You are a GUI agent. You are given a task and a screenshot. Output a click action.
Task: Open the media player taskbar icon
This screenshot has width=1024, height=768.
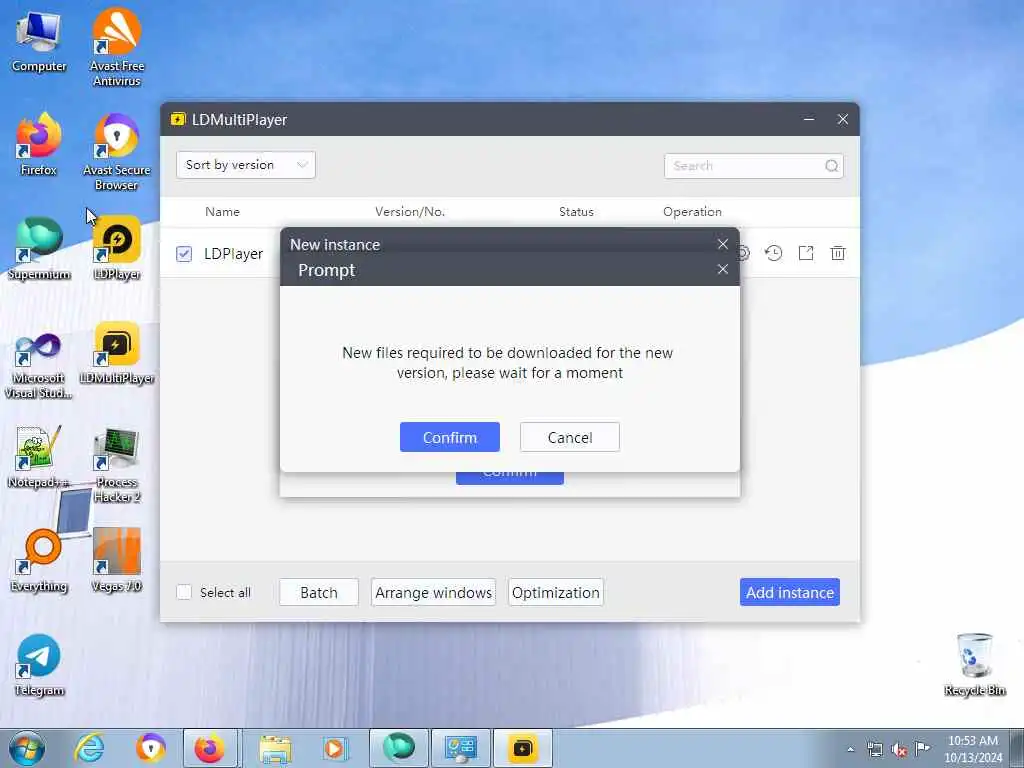pos(334,748)
